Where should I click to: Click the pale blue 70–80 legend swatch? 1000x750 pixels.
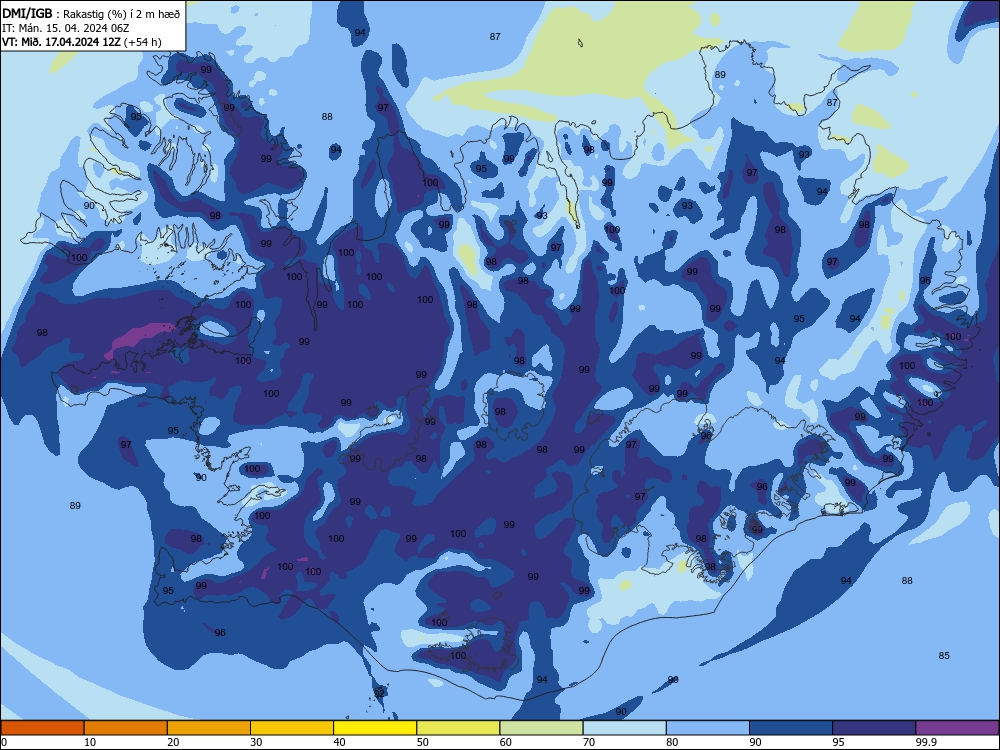point(624,728)
